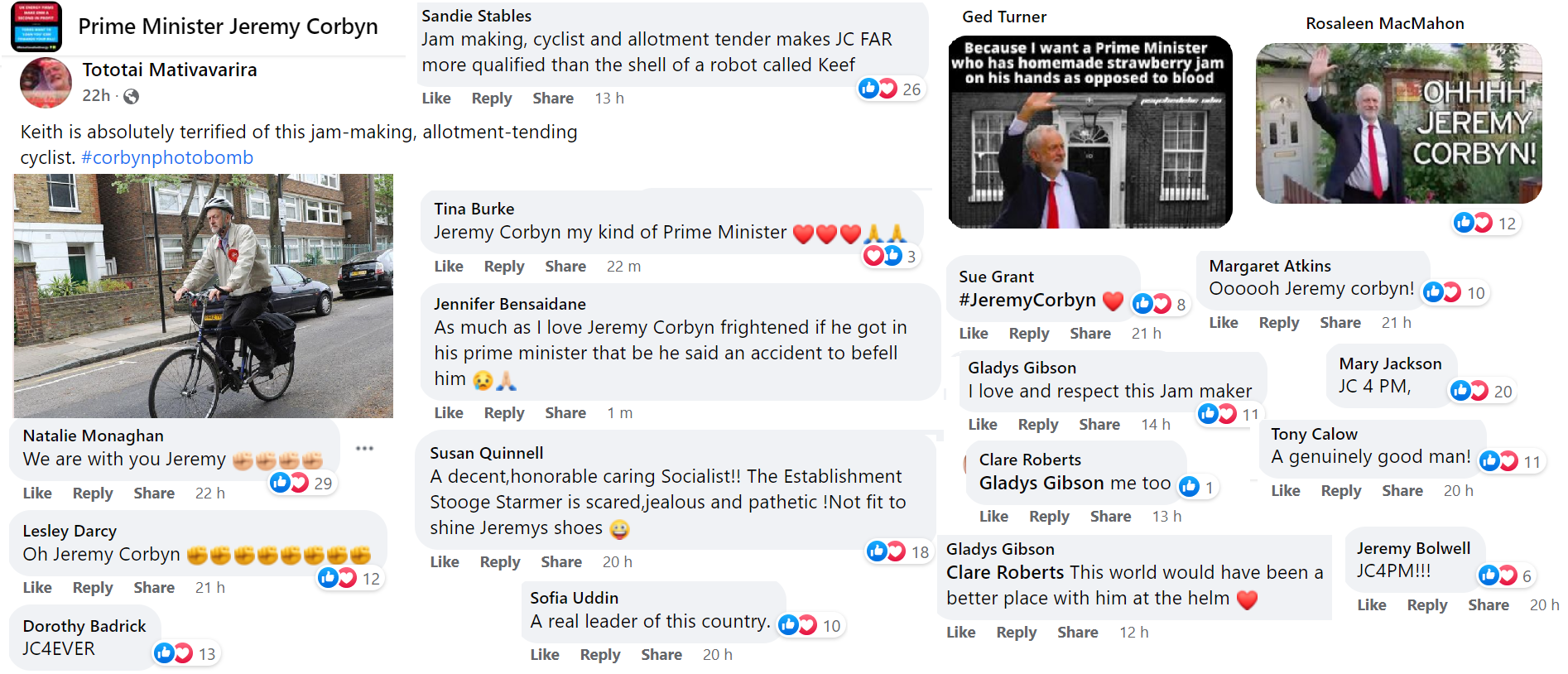Open the Corbyn on bicycle photo
The image size is (1568, 674).
203,296
